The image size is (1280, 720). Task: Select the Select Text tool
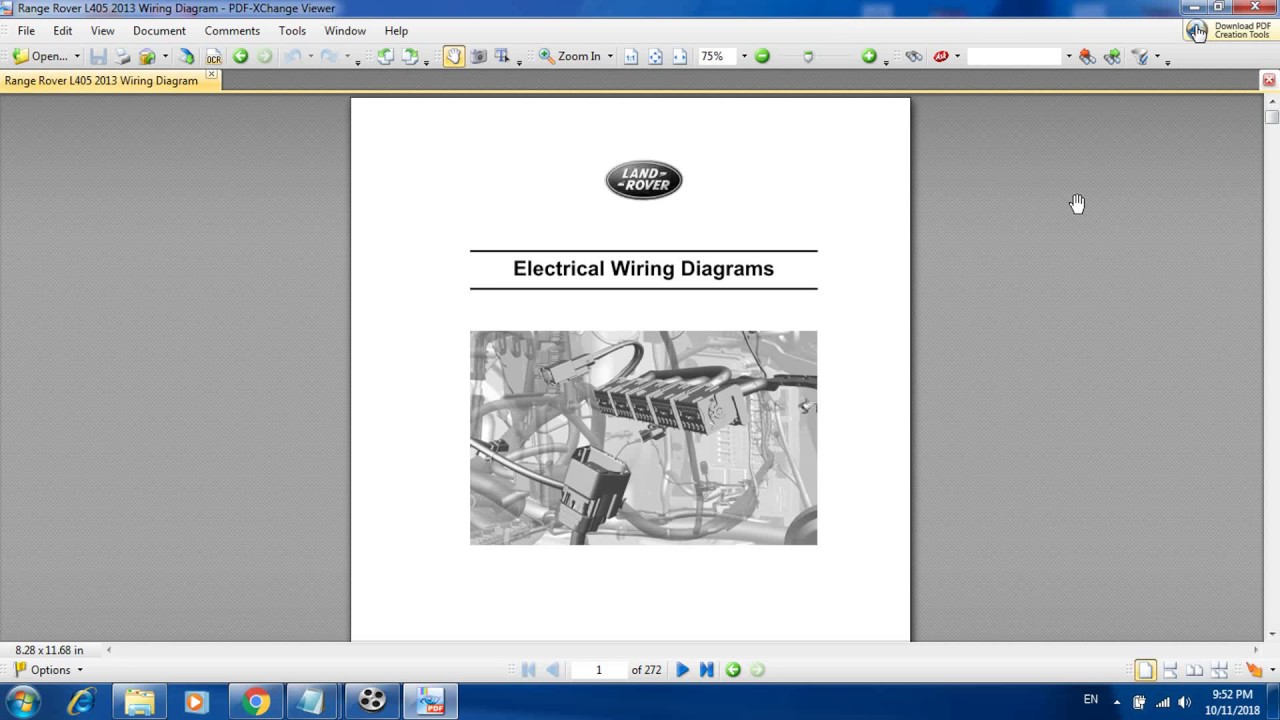(502, 56)
